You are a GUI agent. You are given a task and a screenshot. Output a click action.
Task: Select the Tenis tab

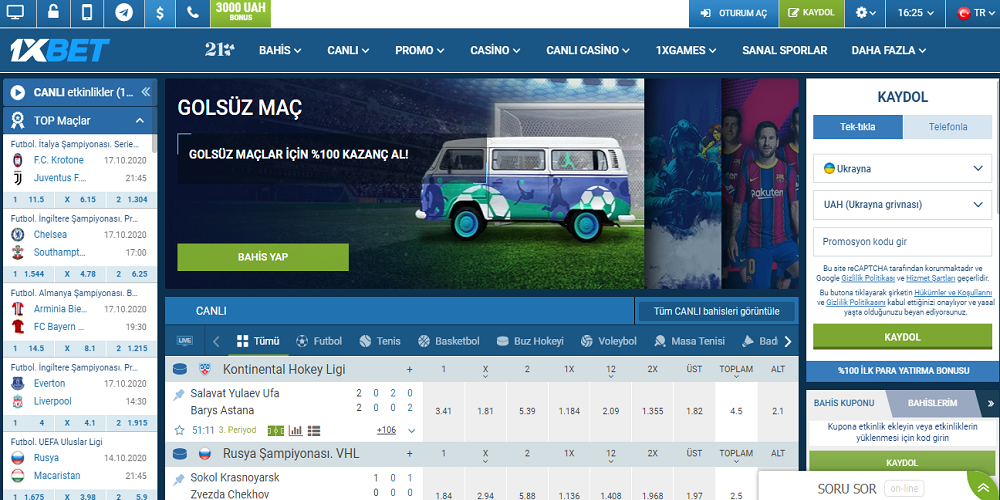(380, 341)
